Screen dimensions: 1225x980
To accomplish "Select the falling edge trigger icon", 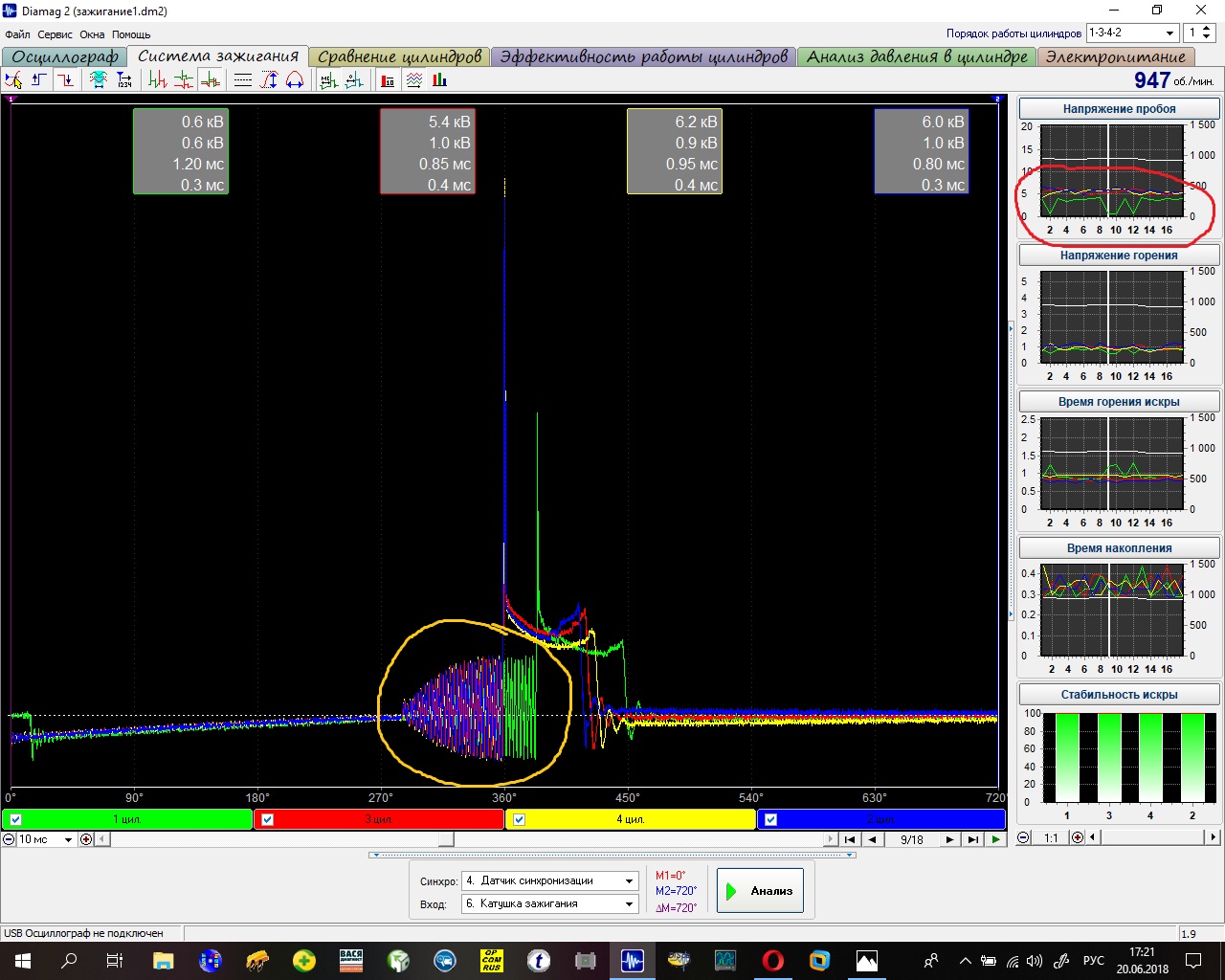I will tap(65, 80).
